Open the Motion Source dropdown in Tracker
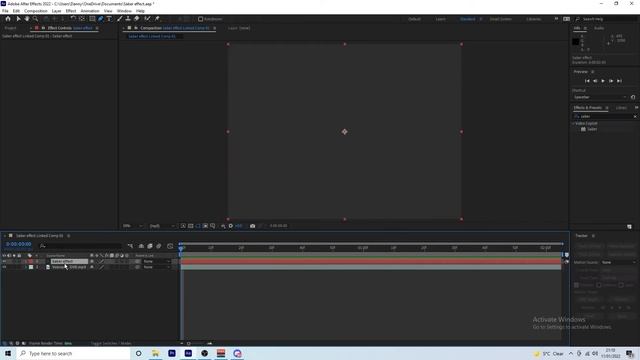The height and width of the screenshot is (360, 640). tap(618, 262)
